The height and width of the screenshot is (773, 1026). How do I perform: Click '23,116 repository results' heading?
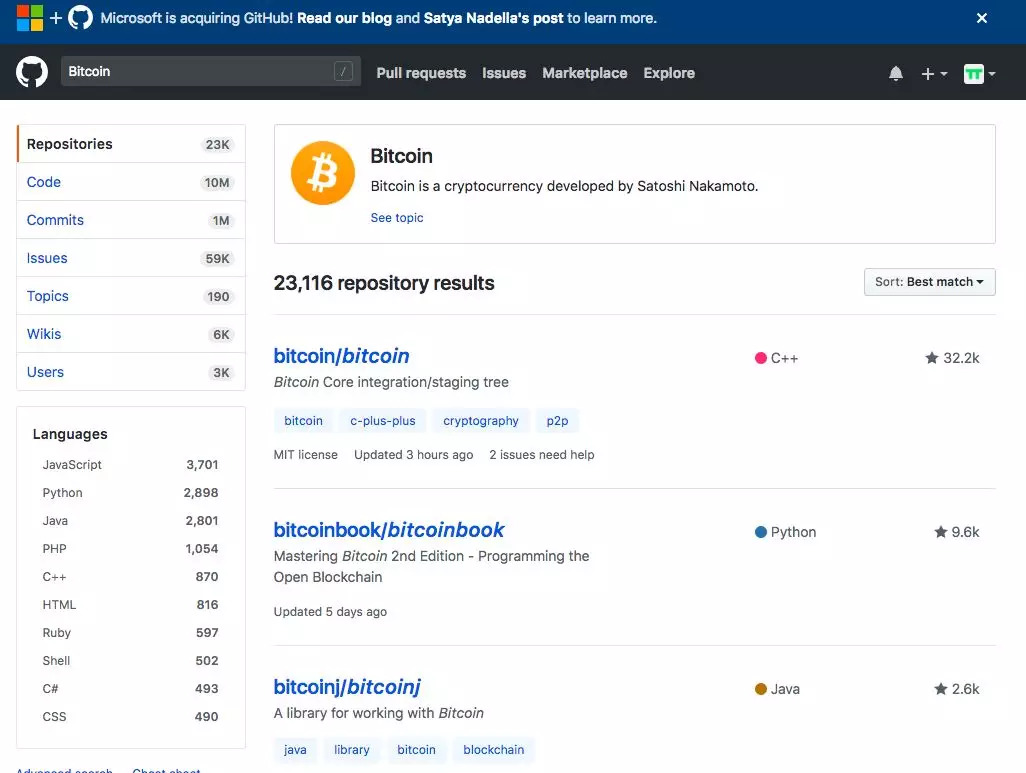pos(384,283)
